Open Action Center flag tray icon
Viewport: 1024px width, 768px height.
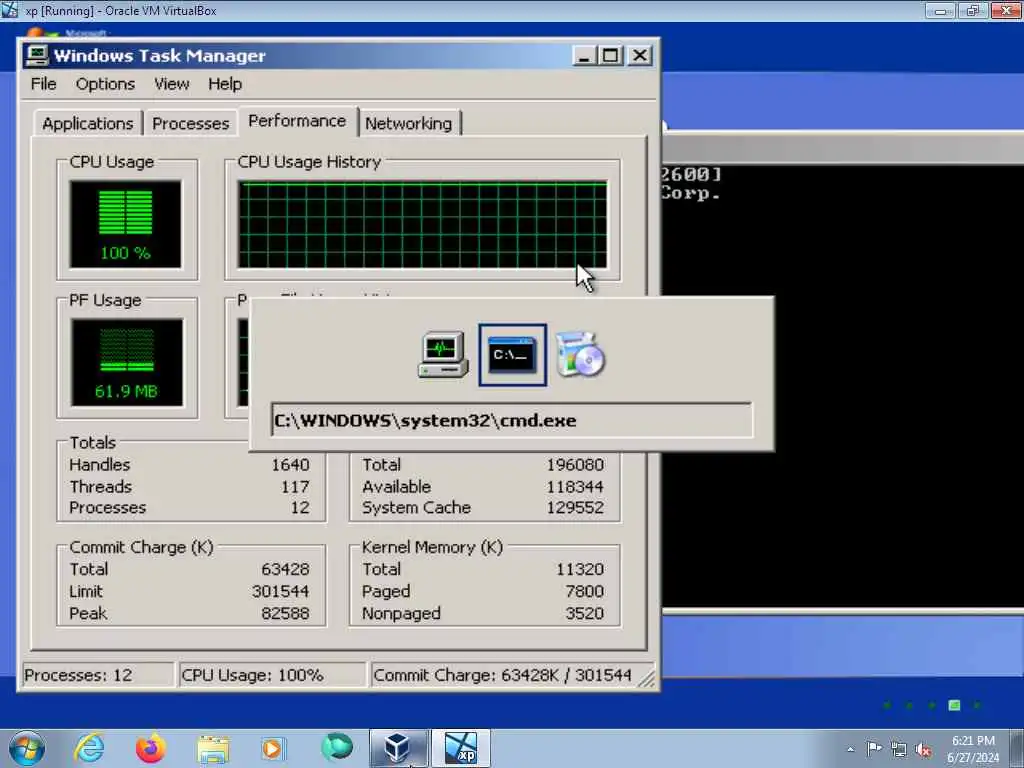(874, 748)
